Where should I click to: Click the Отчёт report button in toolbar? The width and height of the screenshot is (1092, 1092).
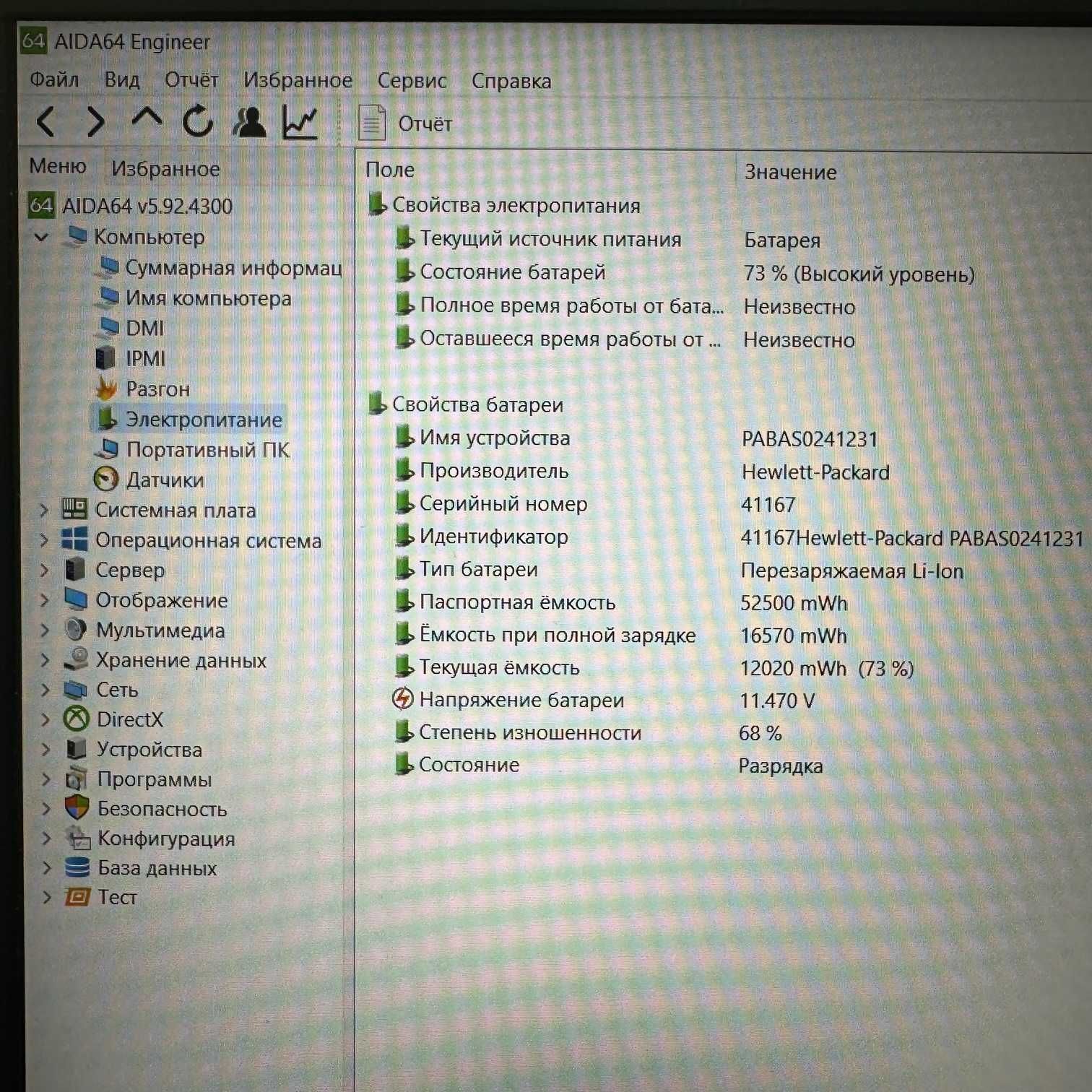click(405, 123)
